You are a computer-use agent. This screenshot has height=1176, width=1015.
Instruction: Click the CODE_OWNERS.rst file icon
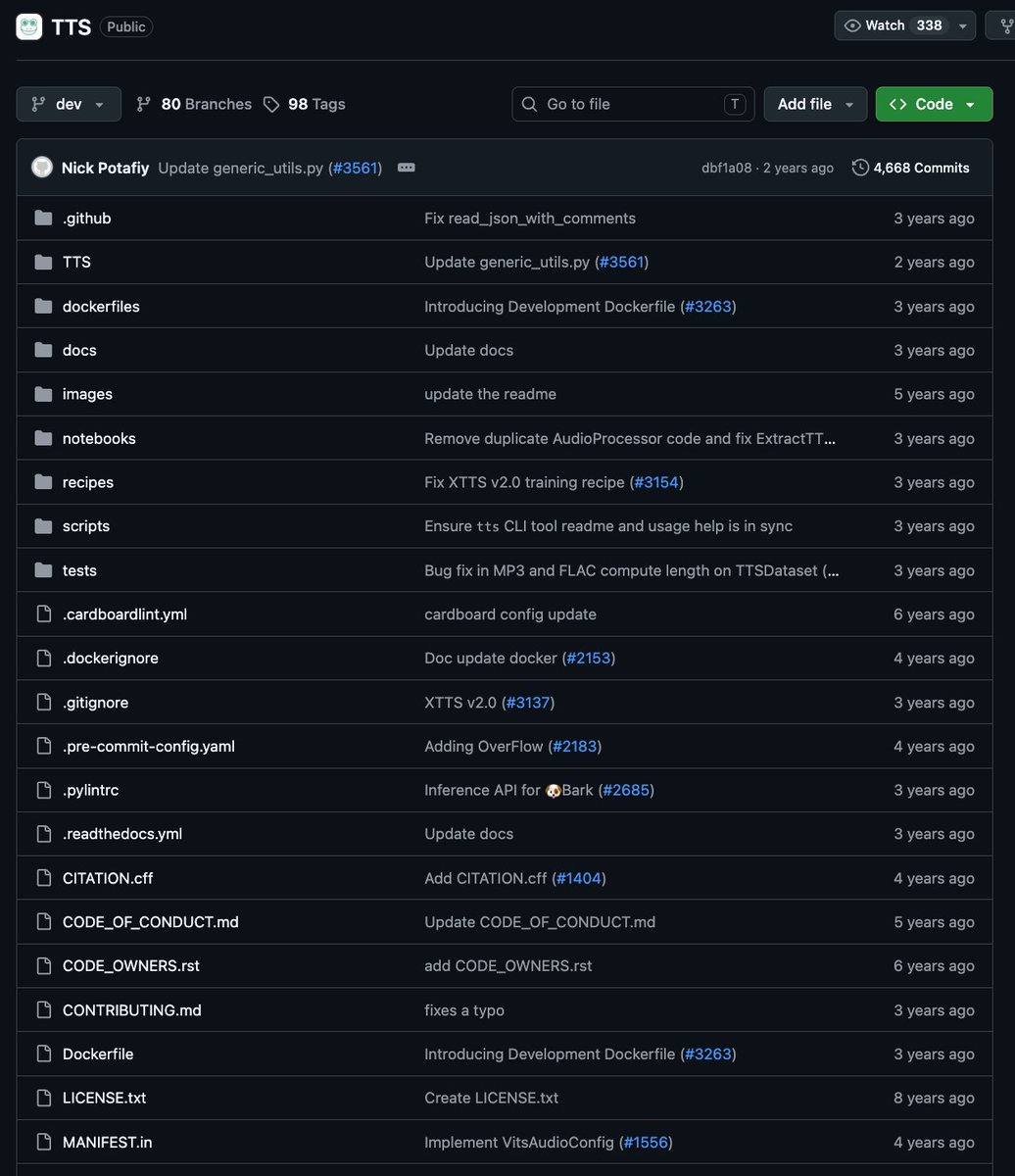(x=43, y=966)
